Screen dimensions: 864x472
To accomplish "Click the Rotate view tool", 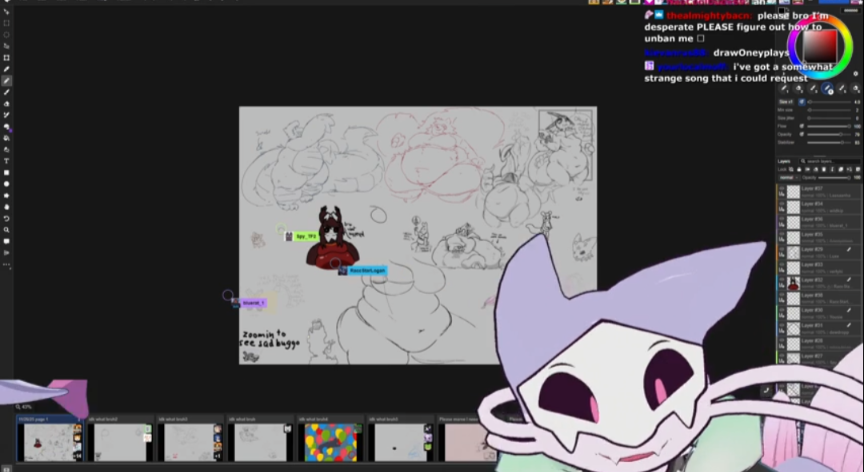I will [x=6, y=218].
